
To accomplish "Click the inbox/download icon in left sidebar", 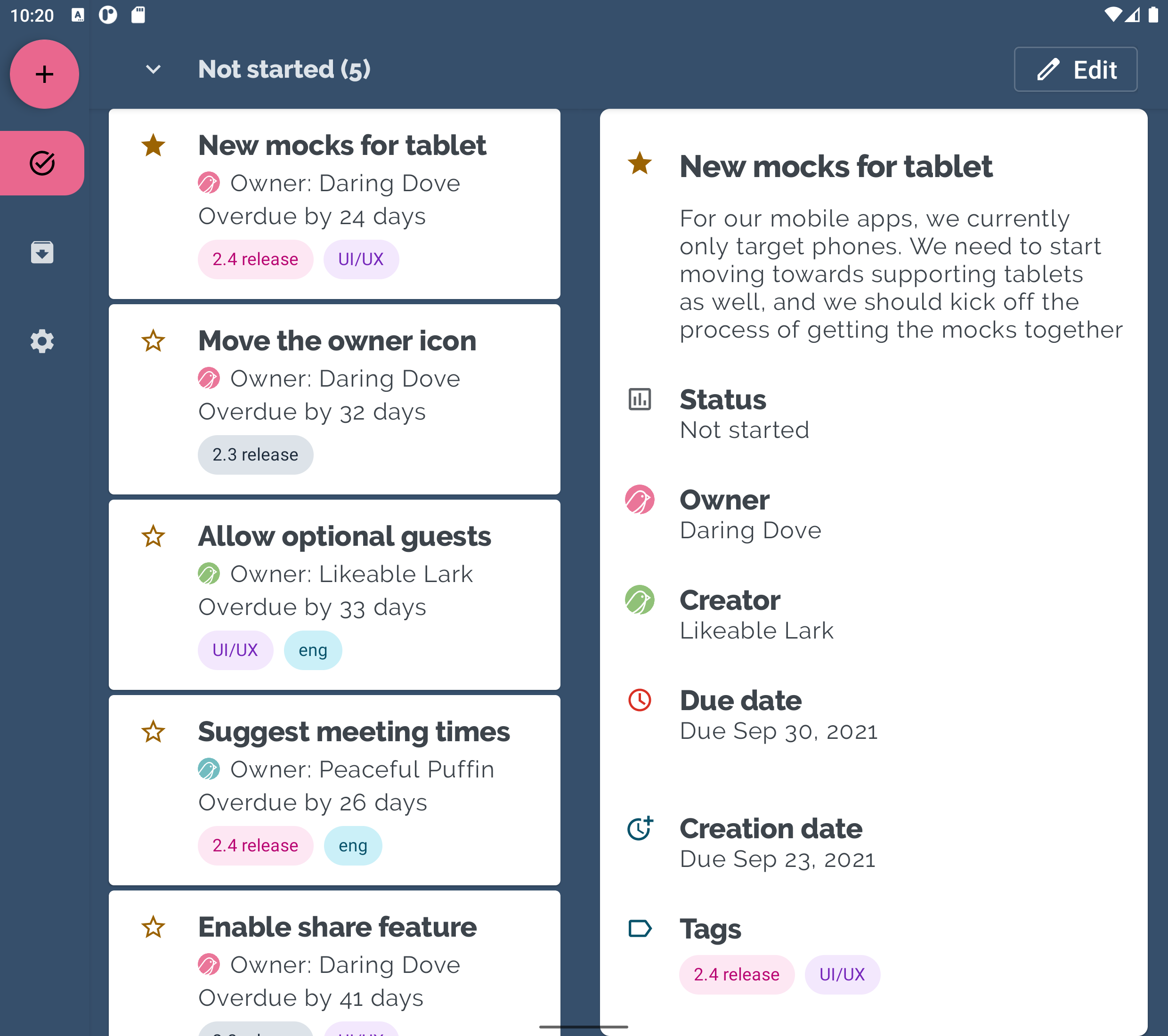I will pyautogui.click(x=42, y=252).
